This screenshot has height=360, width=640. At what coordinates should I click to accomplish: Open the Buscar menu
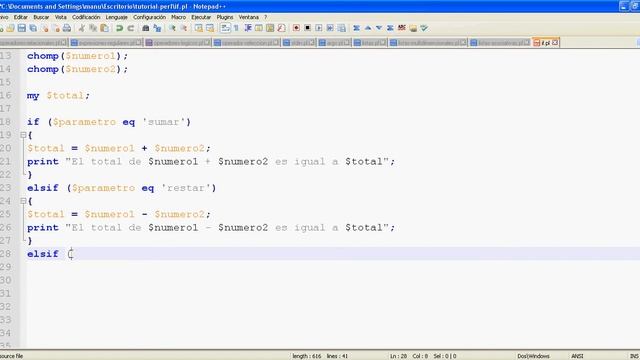pyautogui.click(x=41, y=17)
